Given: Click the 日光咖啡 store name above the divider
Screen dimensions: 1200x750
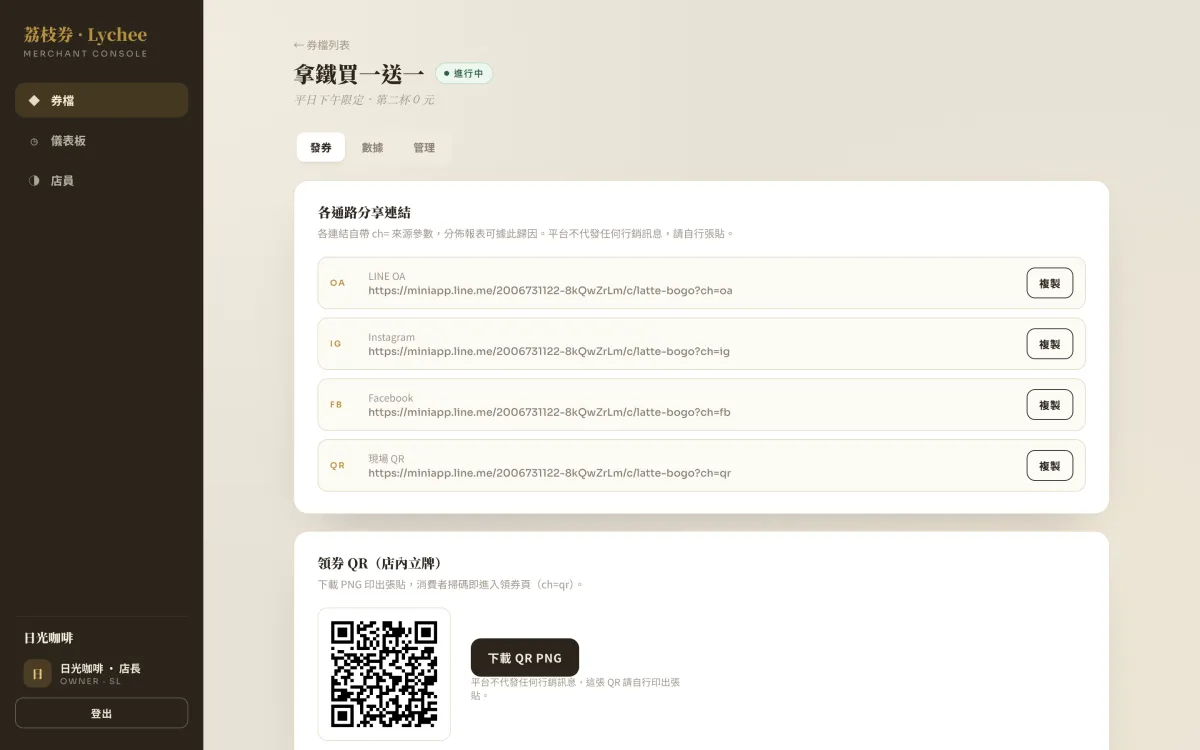Looking at the screenshot, I should pyautogui.click(x=49, y=638).
